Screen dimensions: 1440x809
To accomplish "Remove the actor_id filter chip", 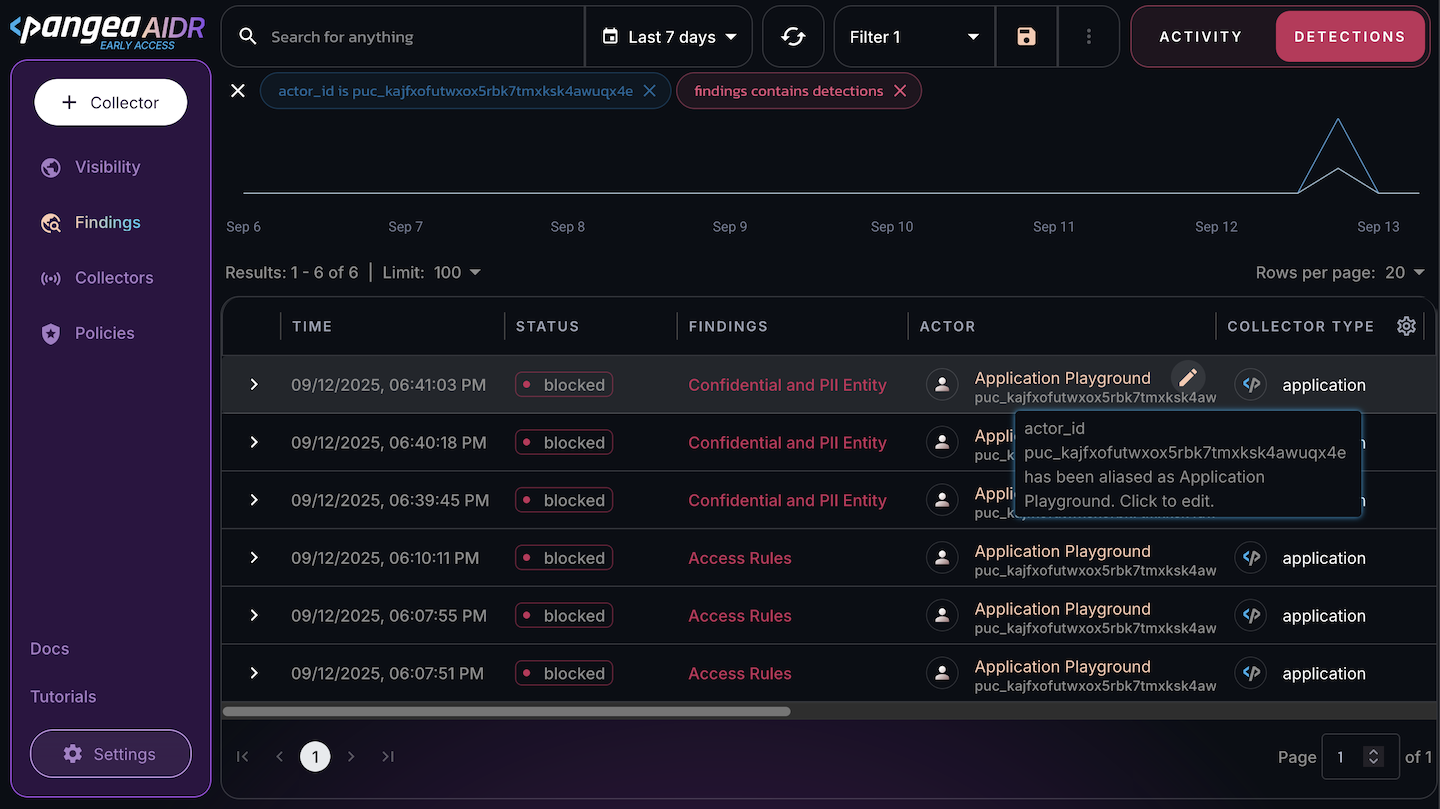I will pos(649,91).
